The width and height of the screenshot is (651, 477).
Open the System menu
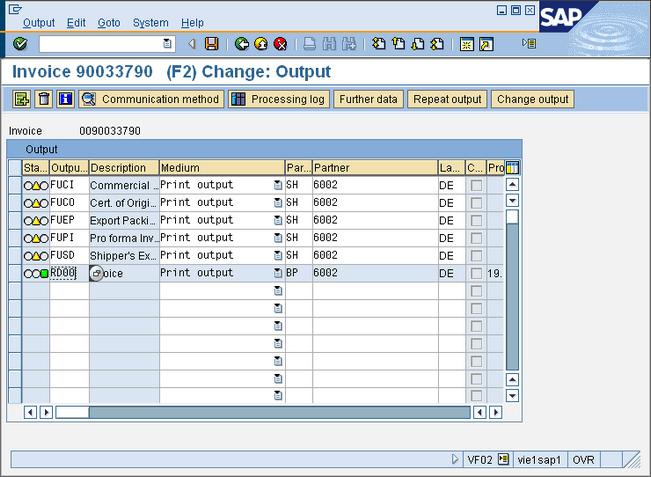[x=150, y=23]
